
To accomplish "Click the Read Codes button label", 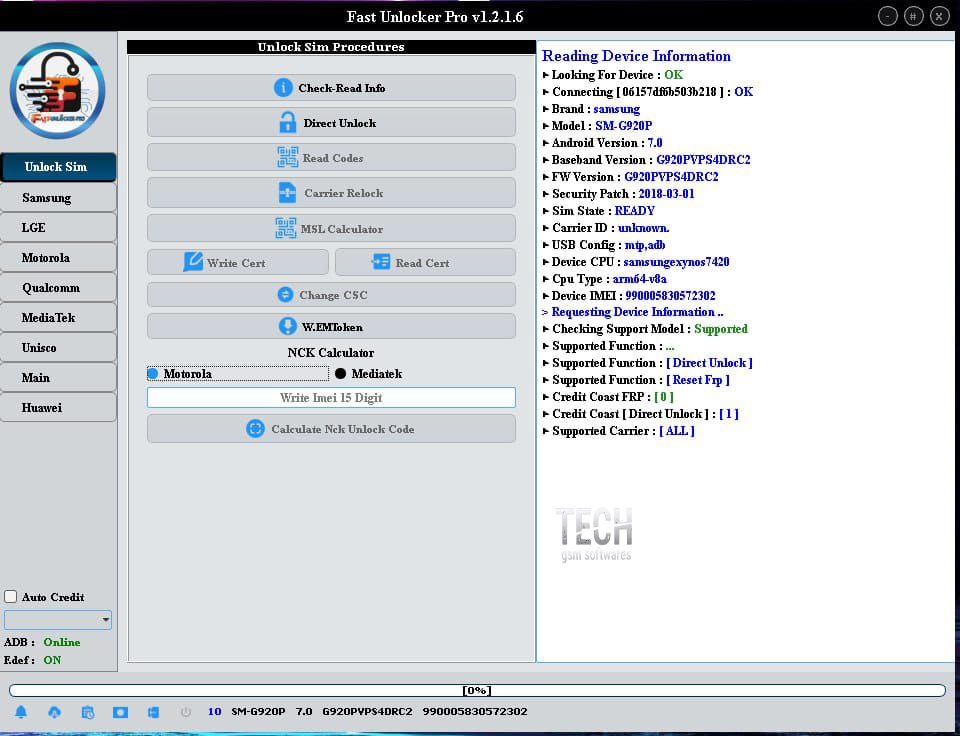I will (333, 158).
